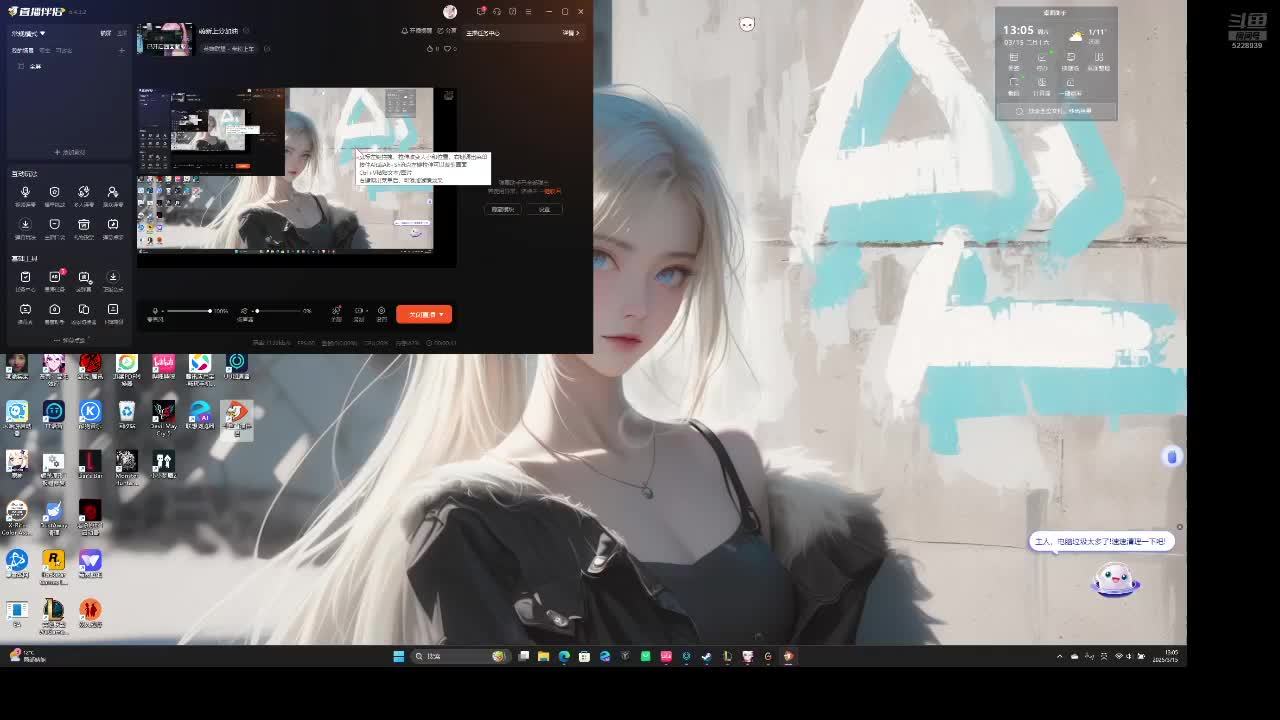
Task: Click the microphone volume slider track
Action: (x=190, y=311)
